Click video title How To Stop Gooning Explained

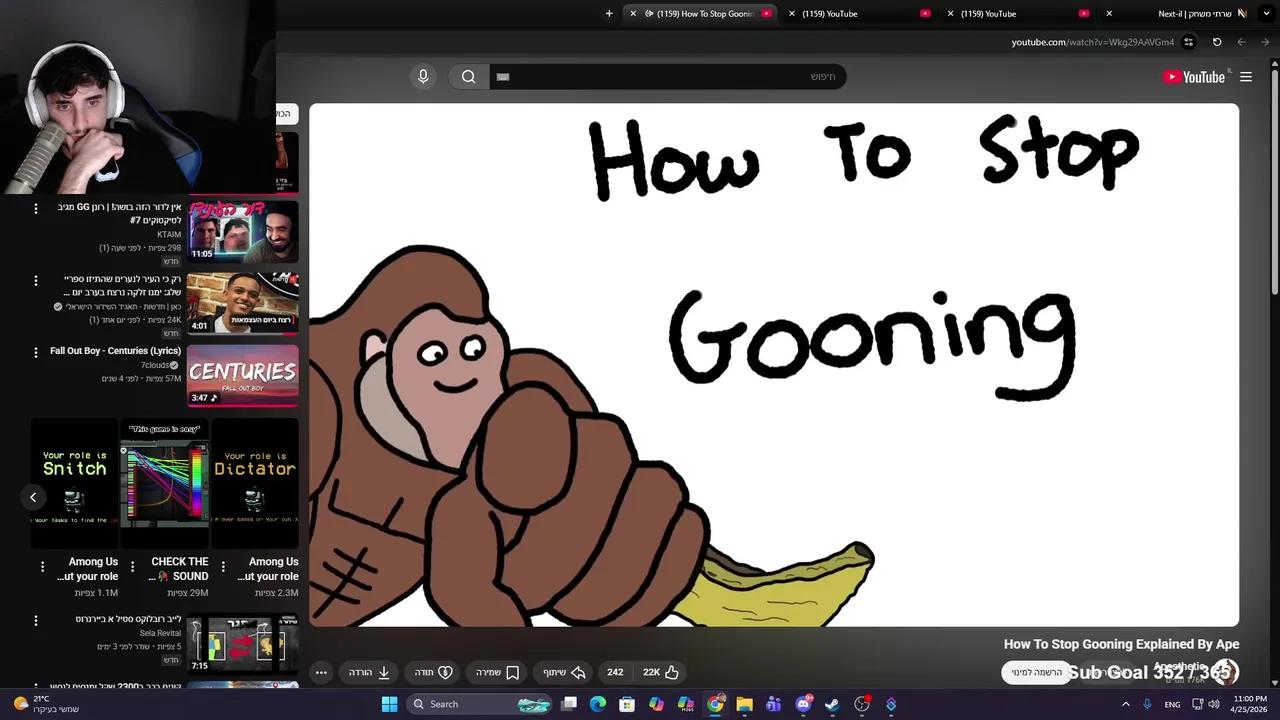1121,645
